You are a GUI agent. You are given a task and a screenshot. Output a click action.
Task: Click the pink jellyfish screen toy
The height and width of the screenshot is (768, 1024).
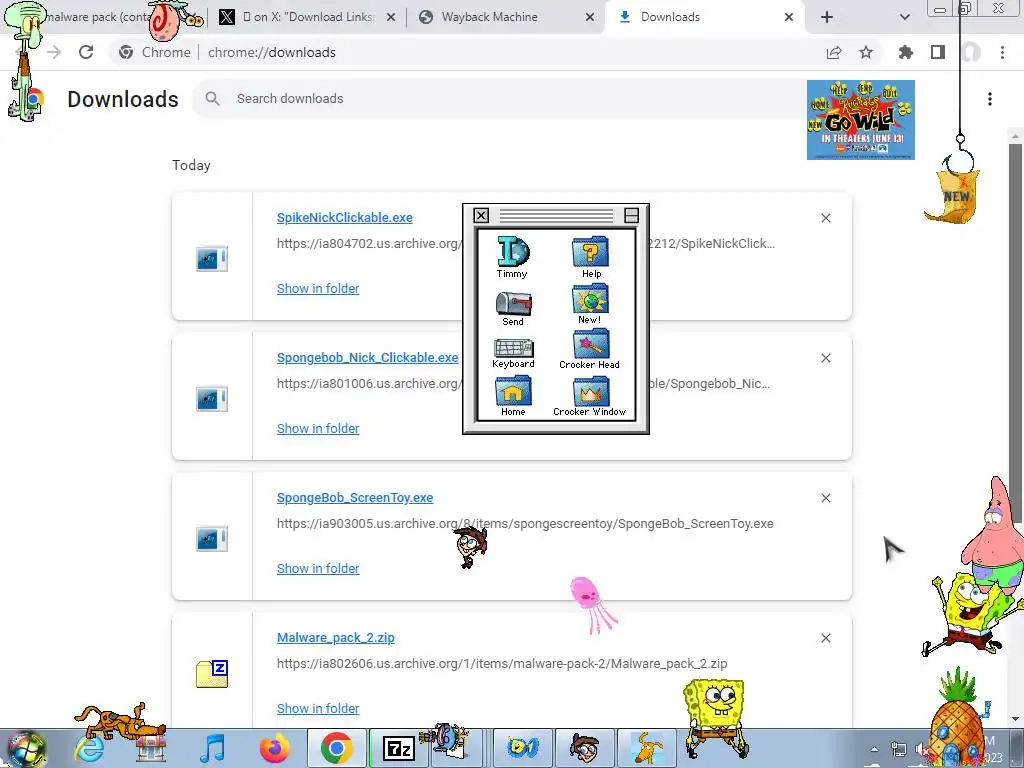592,605
